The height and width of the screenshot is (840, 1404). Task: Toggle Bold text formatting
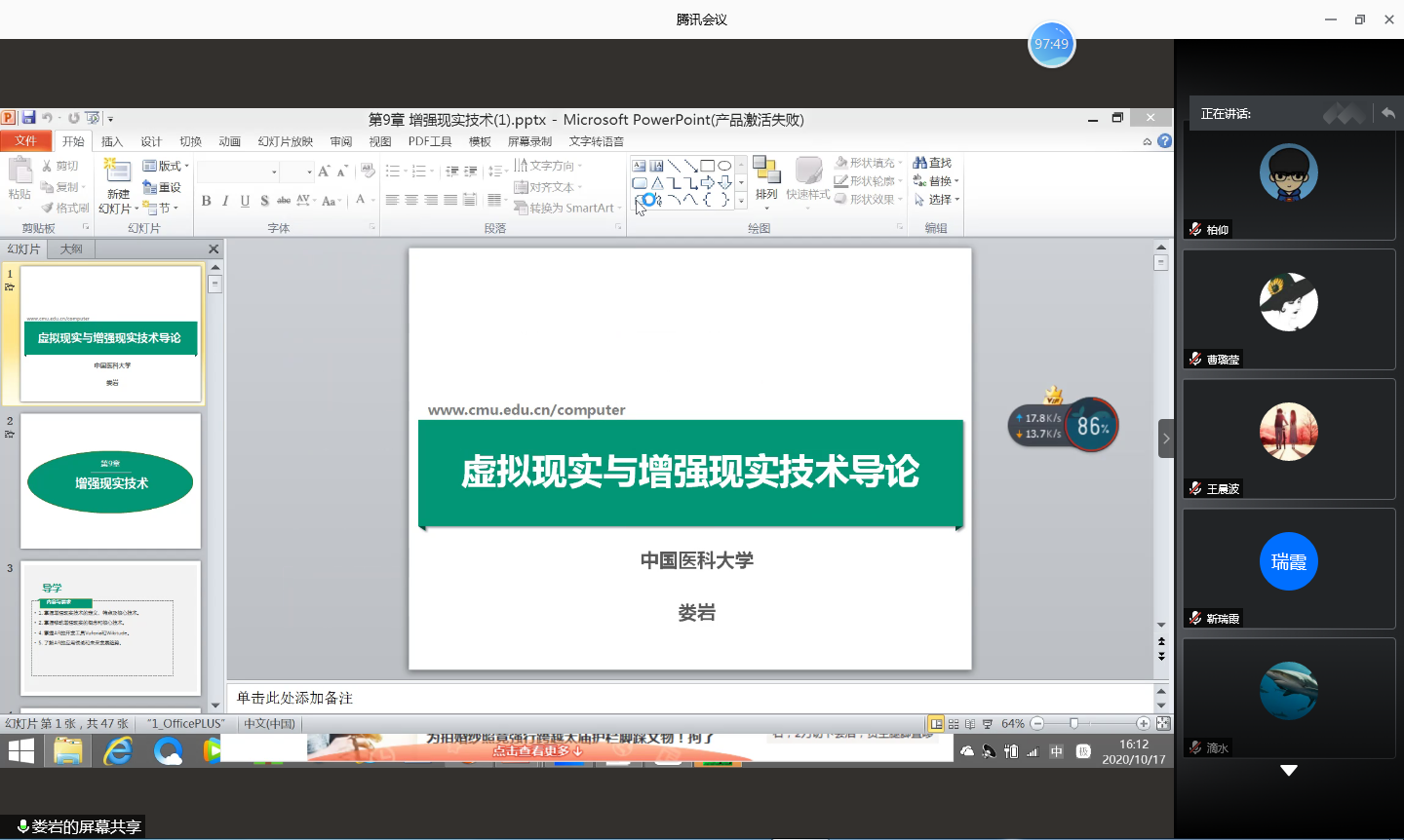206,201
